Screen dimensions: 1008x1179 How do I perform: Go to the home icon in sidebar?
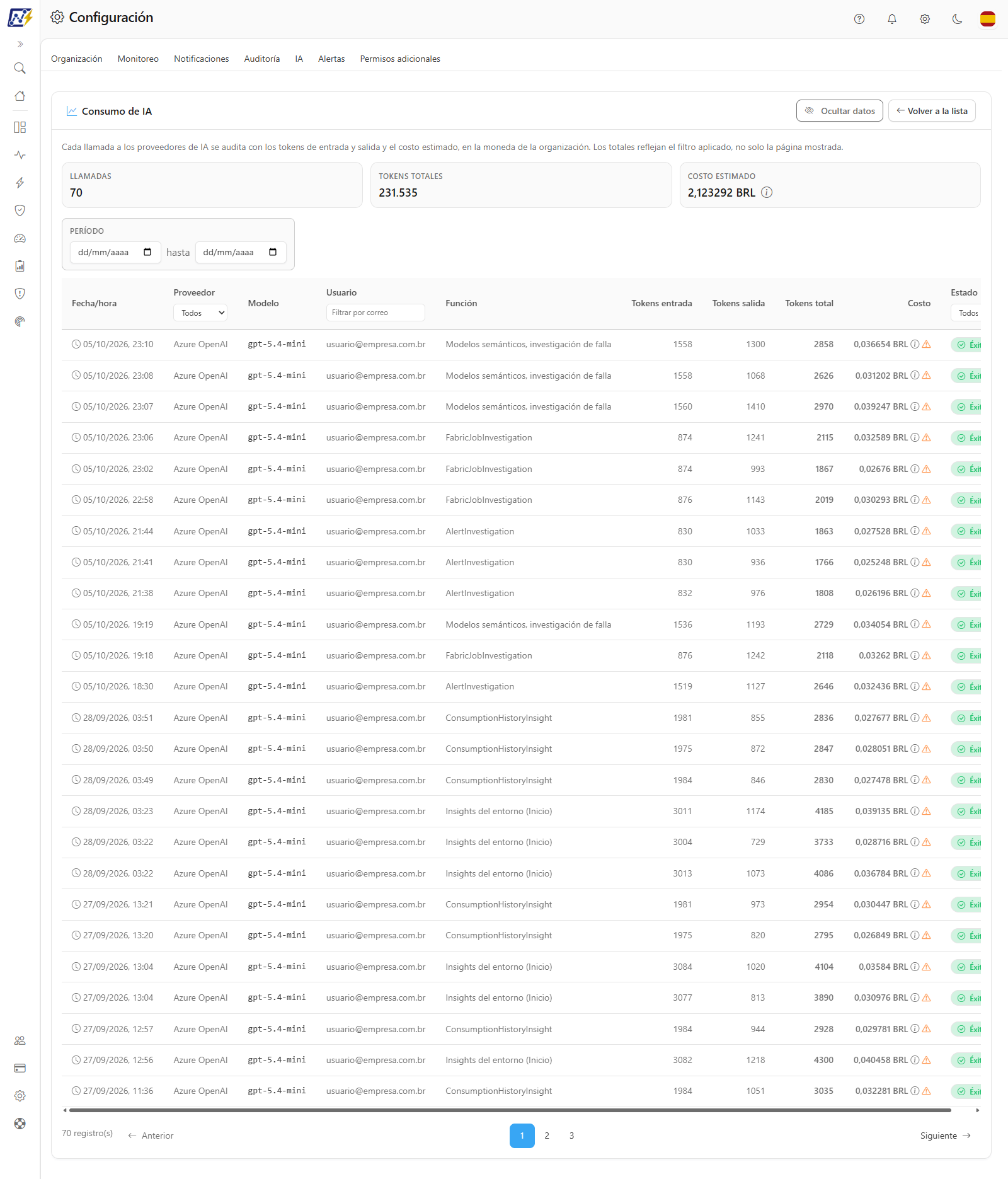point(20,96)
